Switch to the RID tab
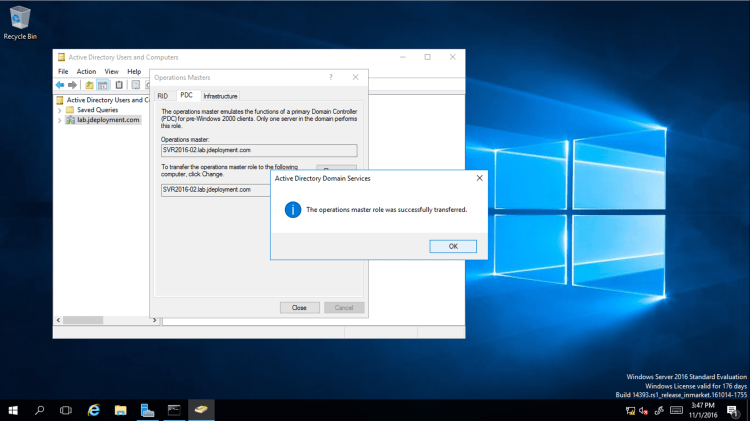Screen dimensions: 750x421 pos(163,95)
